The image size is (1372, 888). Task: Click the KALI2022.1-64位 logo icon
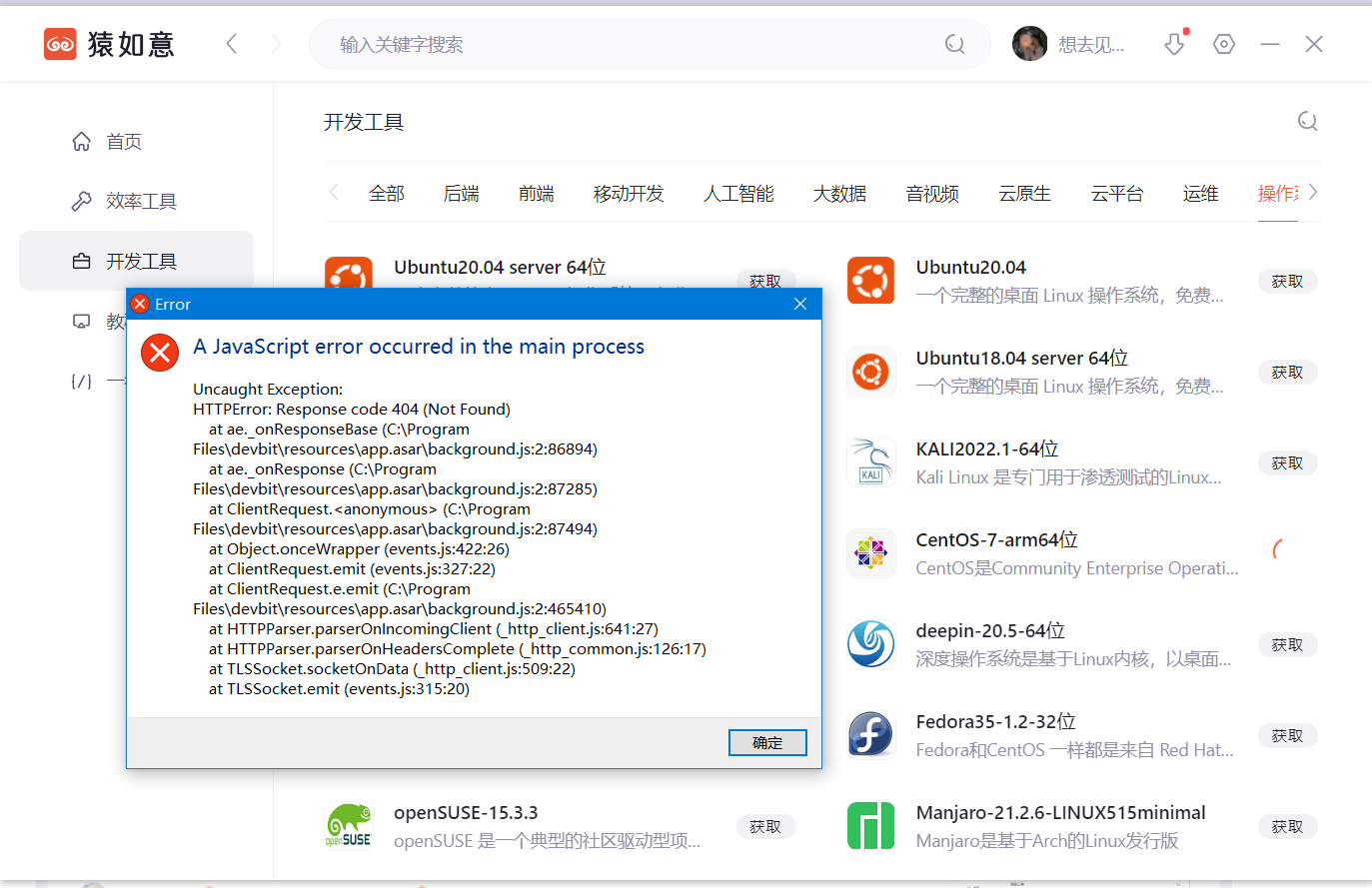[870, 462]
